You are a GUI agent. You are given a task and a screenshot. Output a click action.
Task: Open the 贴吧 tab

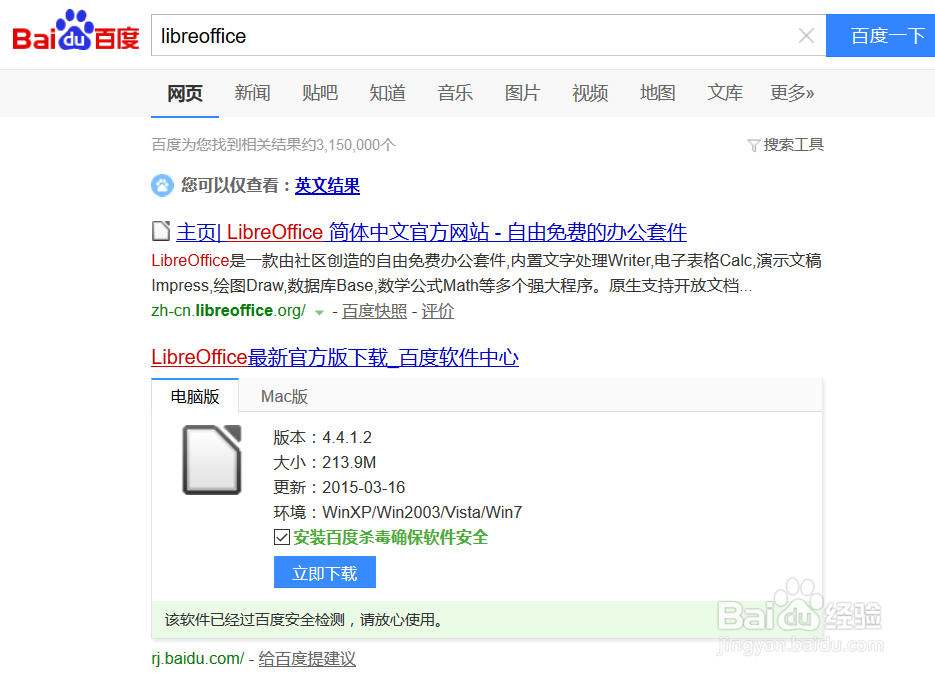(320, 93)
